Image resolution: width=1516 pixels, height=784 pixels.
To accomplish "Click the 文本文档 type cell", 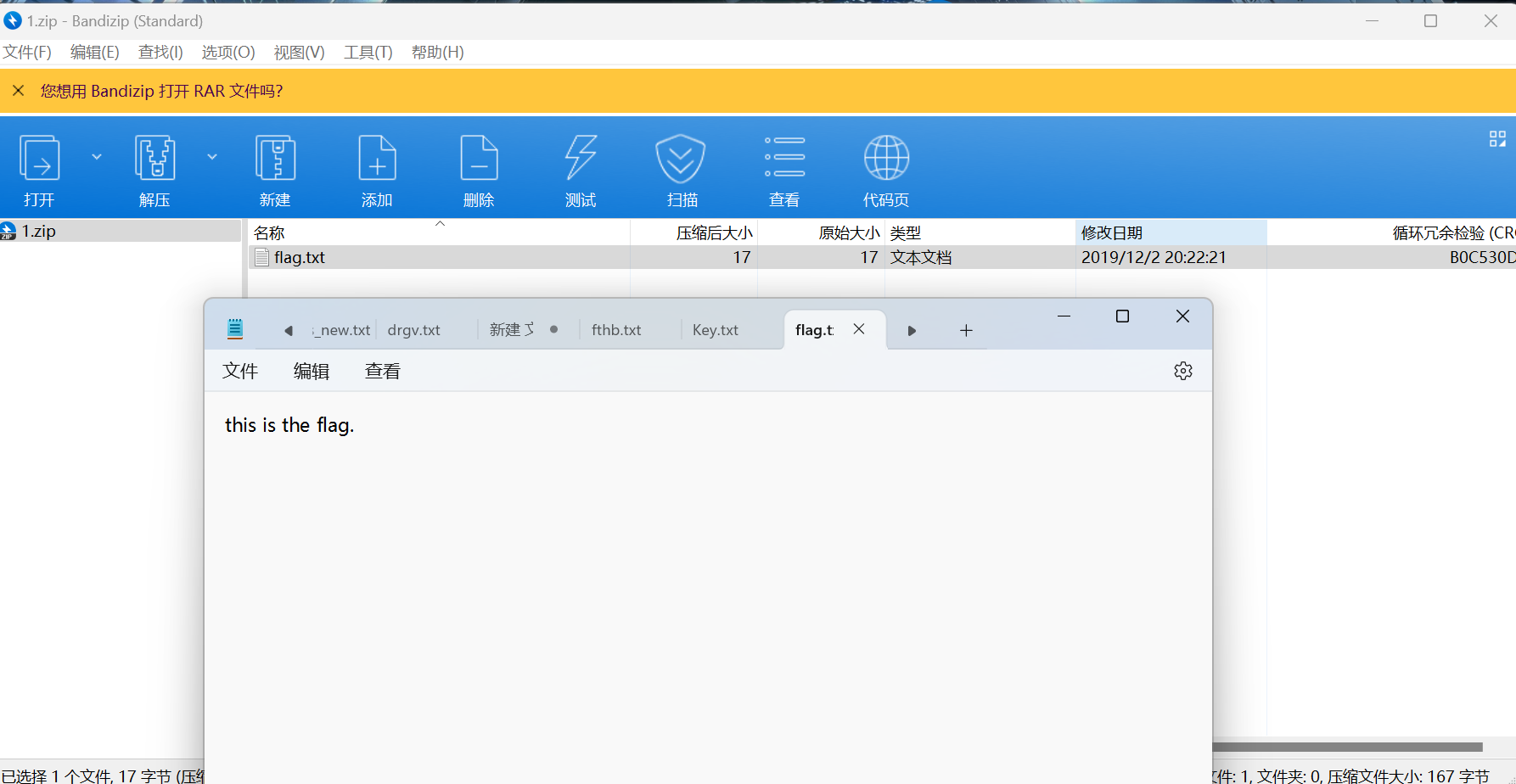I will point(921,257).
